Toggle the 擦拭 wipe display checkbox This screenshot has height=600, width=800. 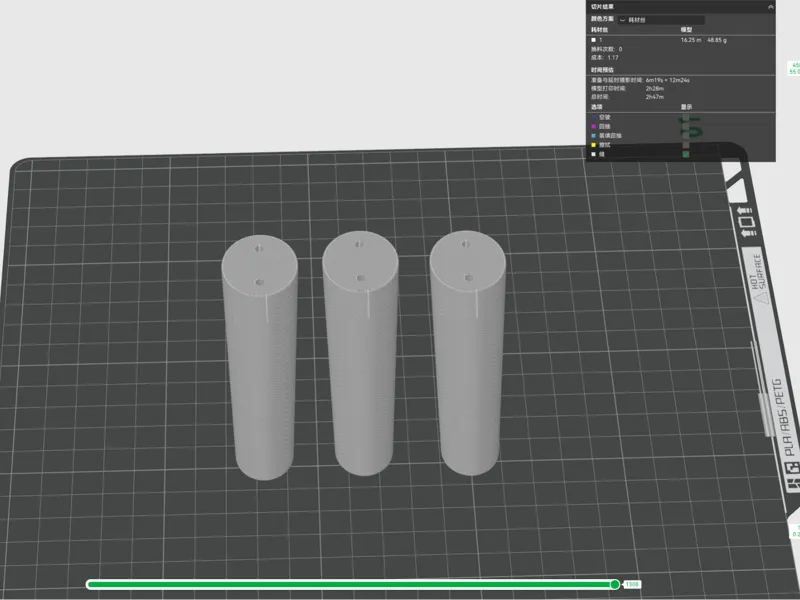pos(686,145)
